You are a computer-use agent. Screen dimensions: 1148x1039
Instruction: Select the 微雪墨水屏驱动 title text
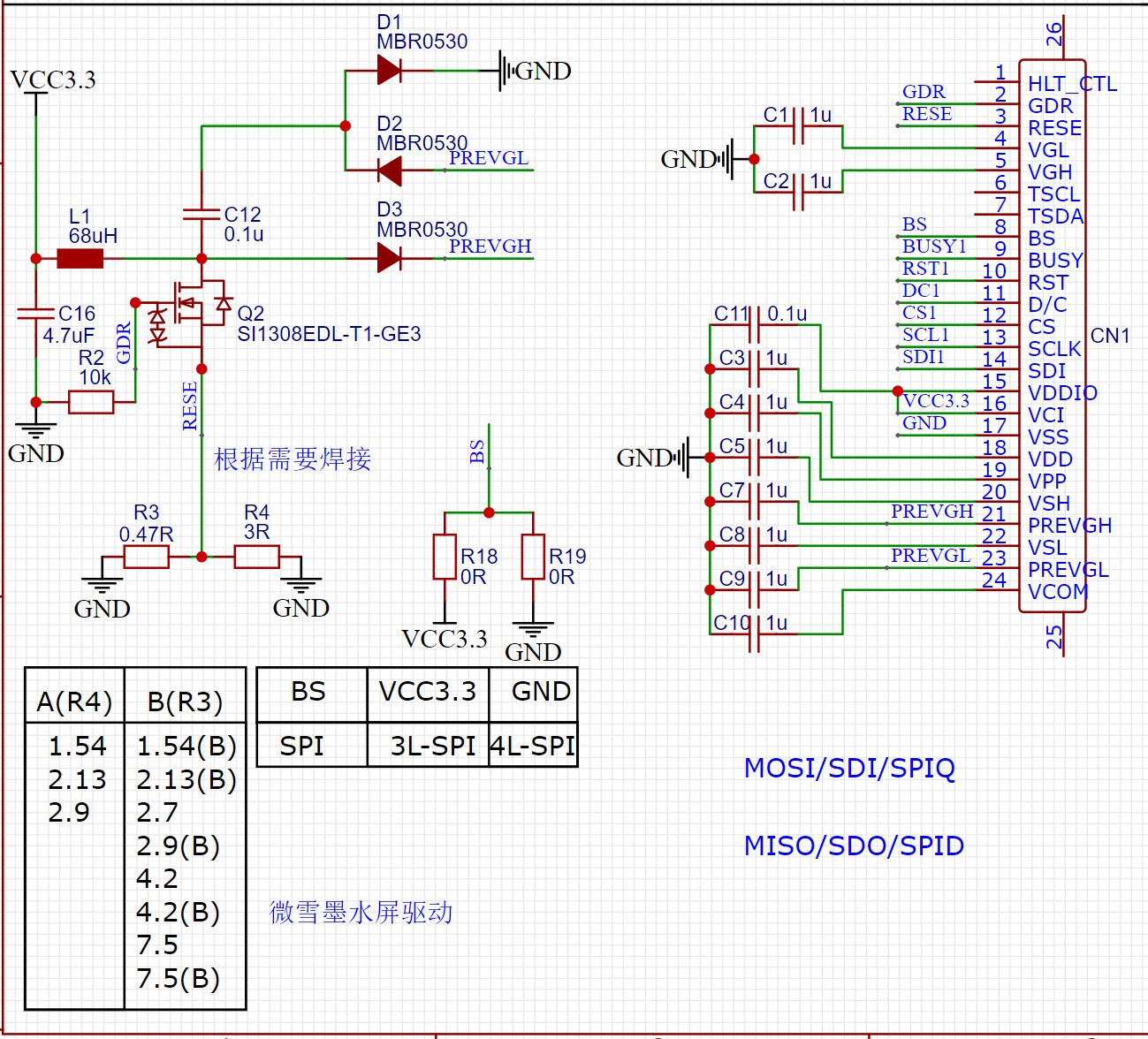tap(361, 913)
